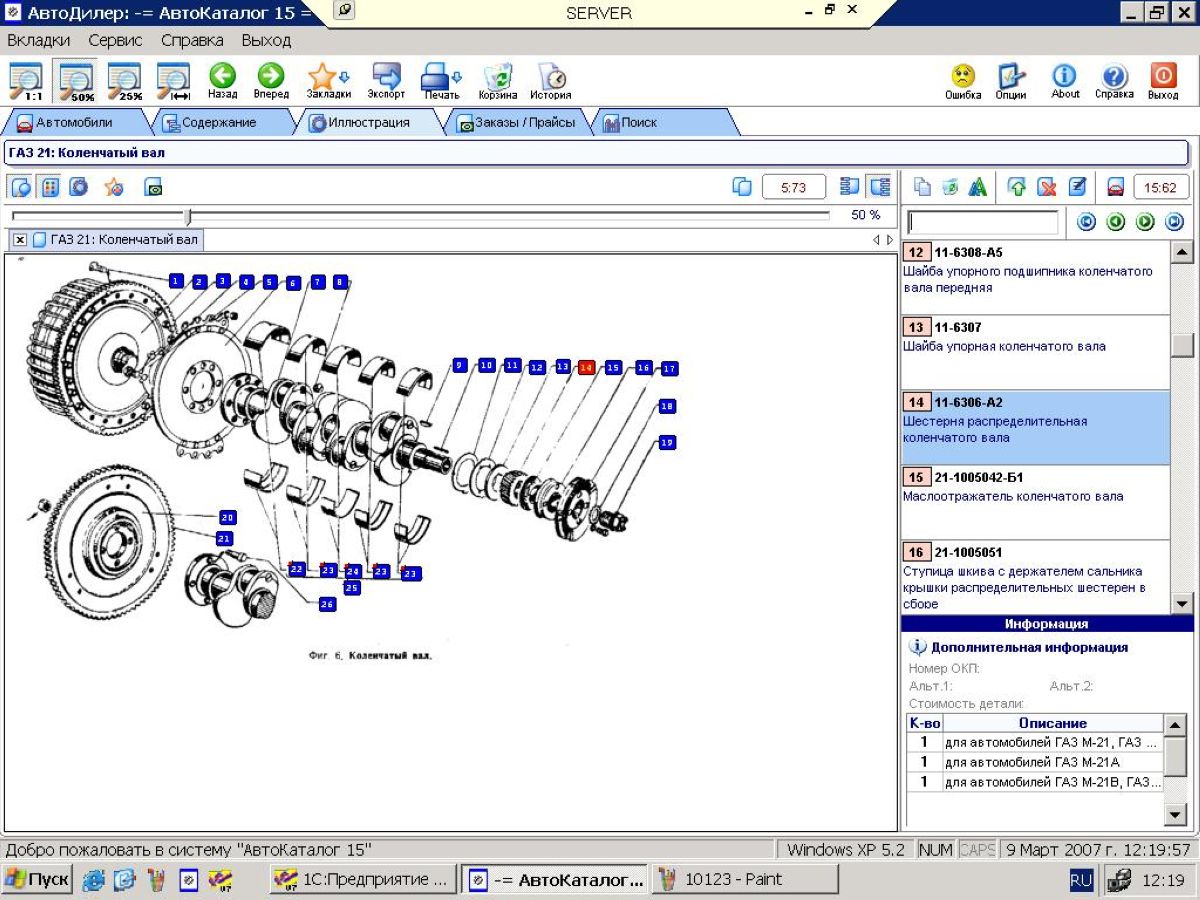Open Справка help icon
Image resolution: width=1200 pixels, height=900 pixels.
[x=1114, y=82]
